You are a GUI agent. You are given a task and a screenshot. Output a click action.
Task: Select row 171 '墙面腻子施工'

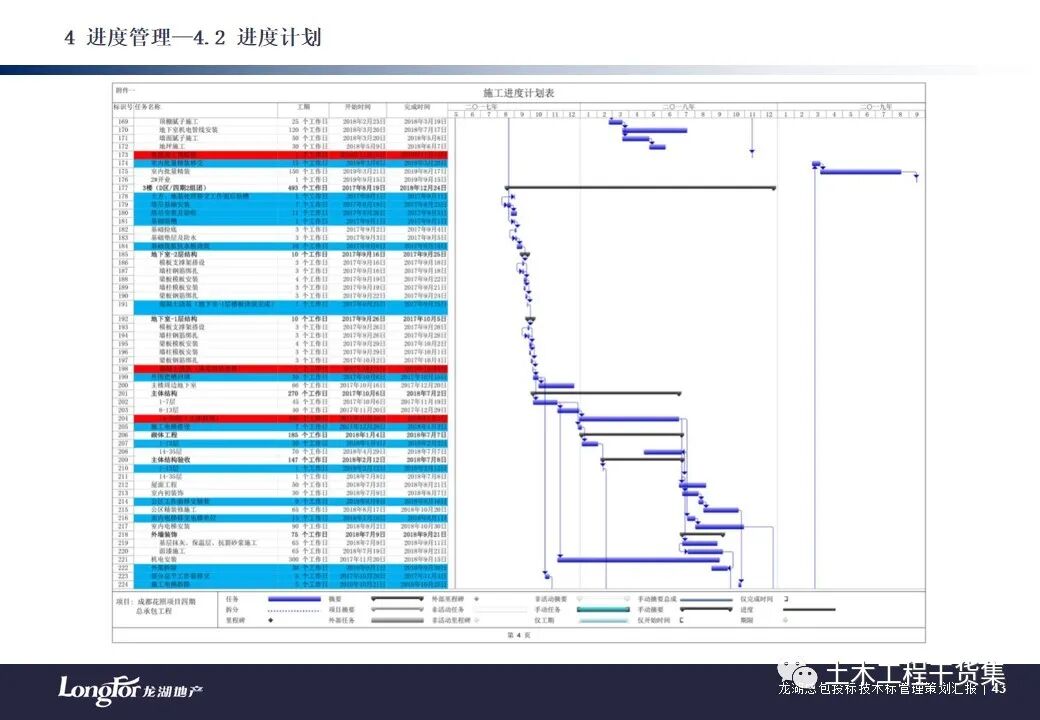click(281, 138)
